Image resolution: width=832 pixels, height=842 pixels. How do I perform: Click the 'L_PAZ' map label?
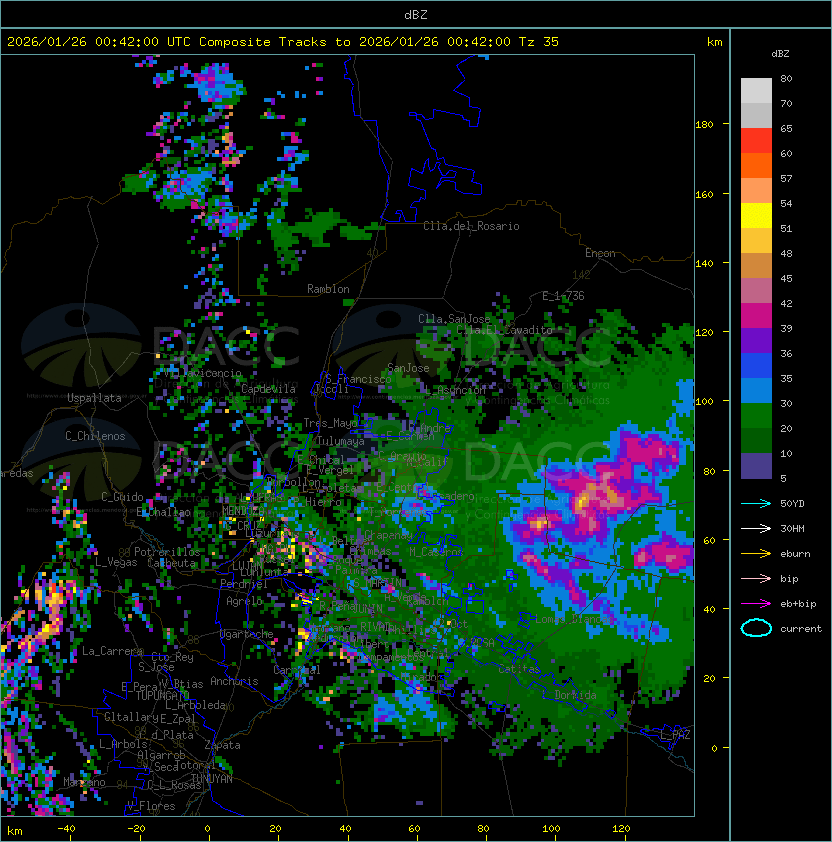pyautogui.click(x=675, y=735)
